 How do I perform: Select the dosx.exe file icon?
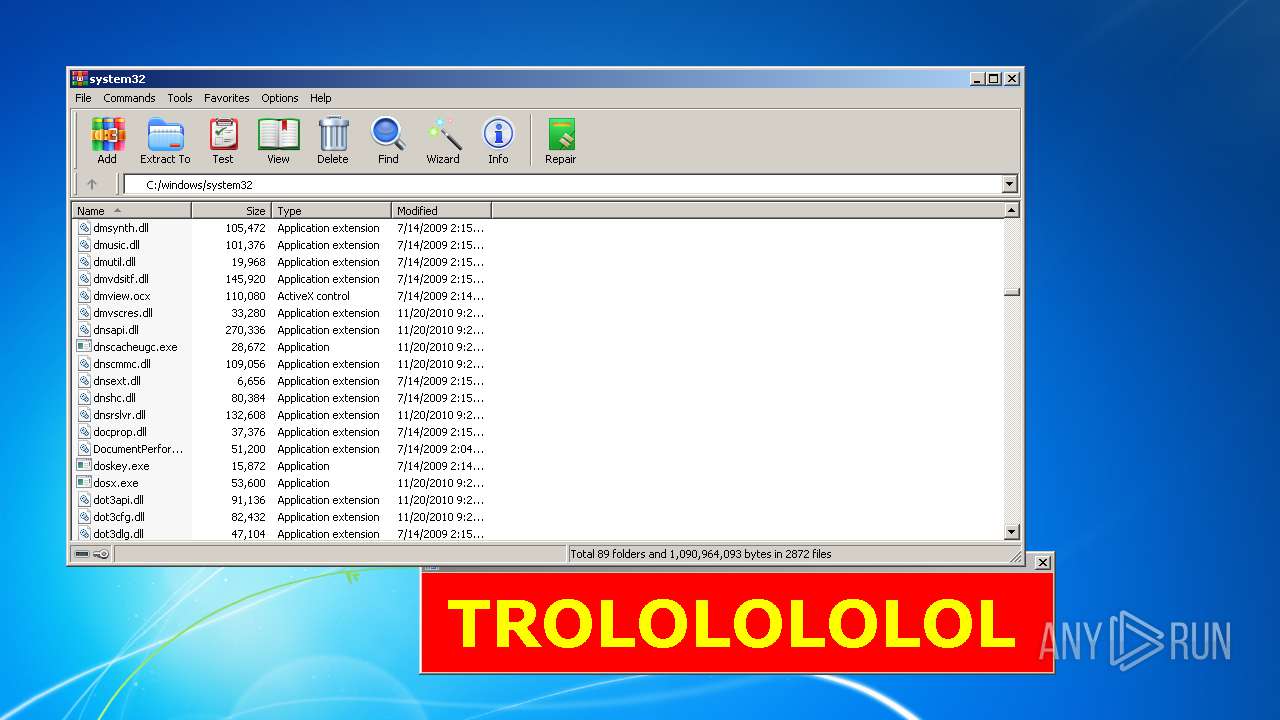(84, 483)
